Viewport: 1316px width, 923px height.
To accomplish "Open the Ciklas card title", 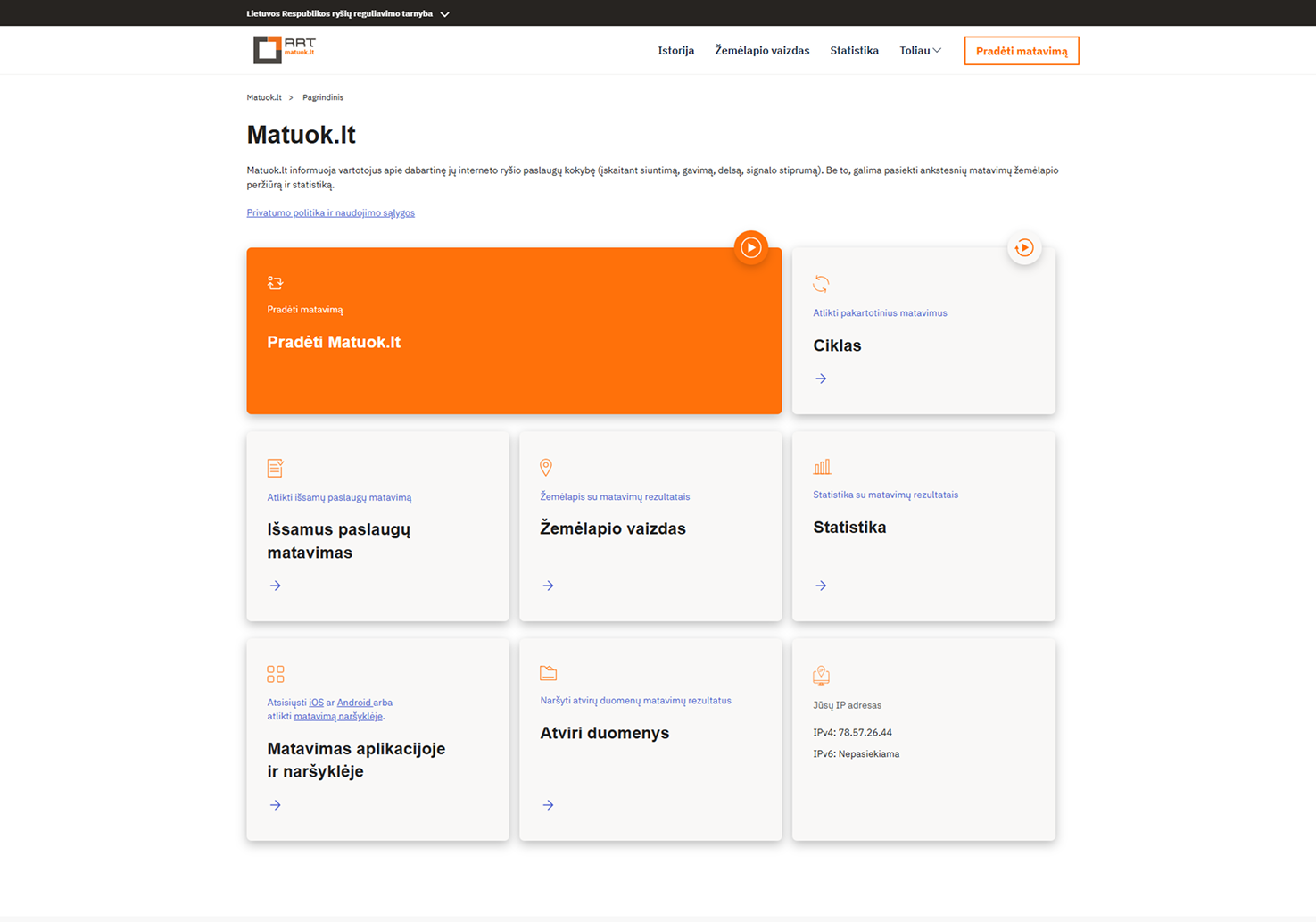I will 837,345.
